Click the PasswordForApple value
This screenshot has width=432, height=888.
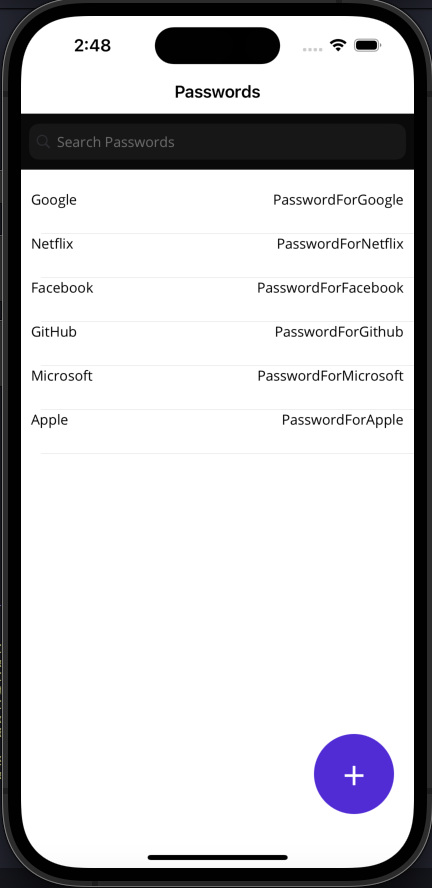click(343, 420)
